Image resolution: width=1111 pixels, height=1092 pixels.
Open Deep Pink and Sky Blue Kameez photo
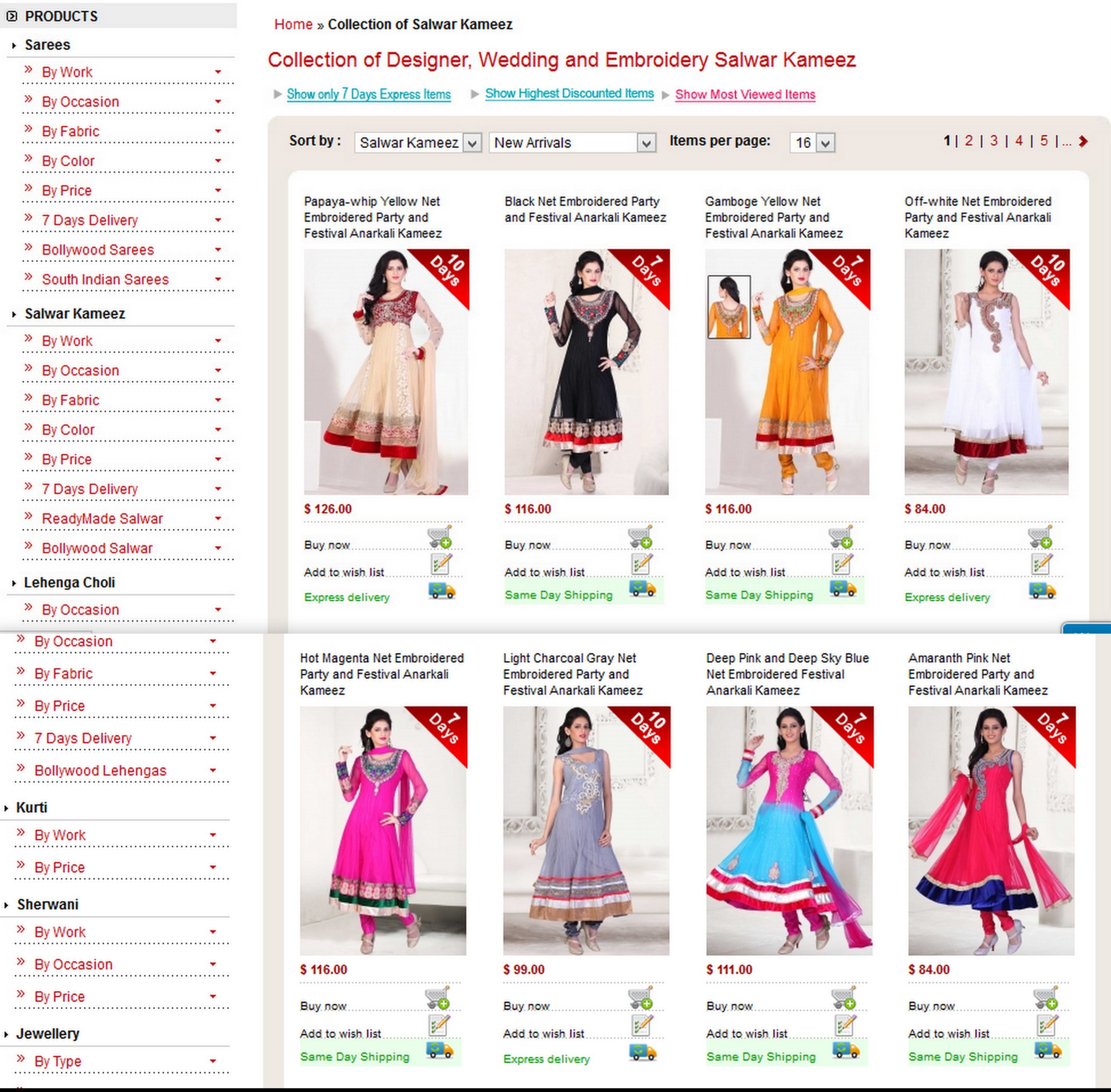tap(790, 830)
